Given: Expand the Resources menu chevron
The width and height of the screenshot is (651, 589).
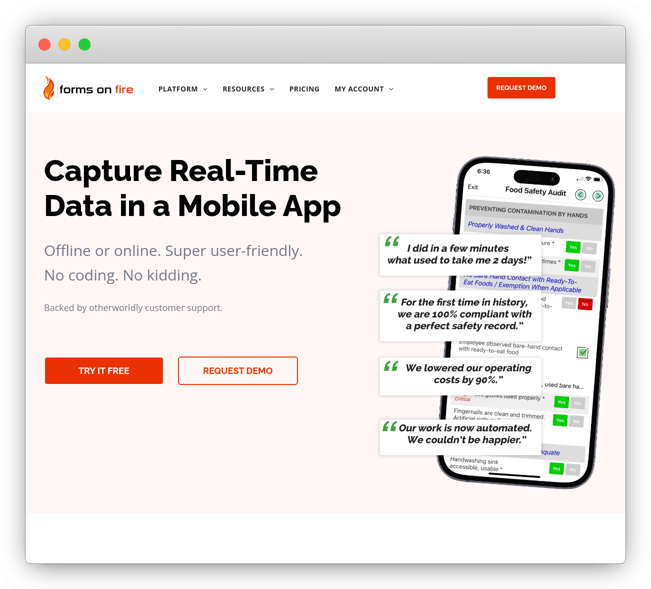Looking at the screenshot, I should [272, 89].
